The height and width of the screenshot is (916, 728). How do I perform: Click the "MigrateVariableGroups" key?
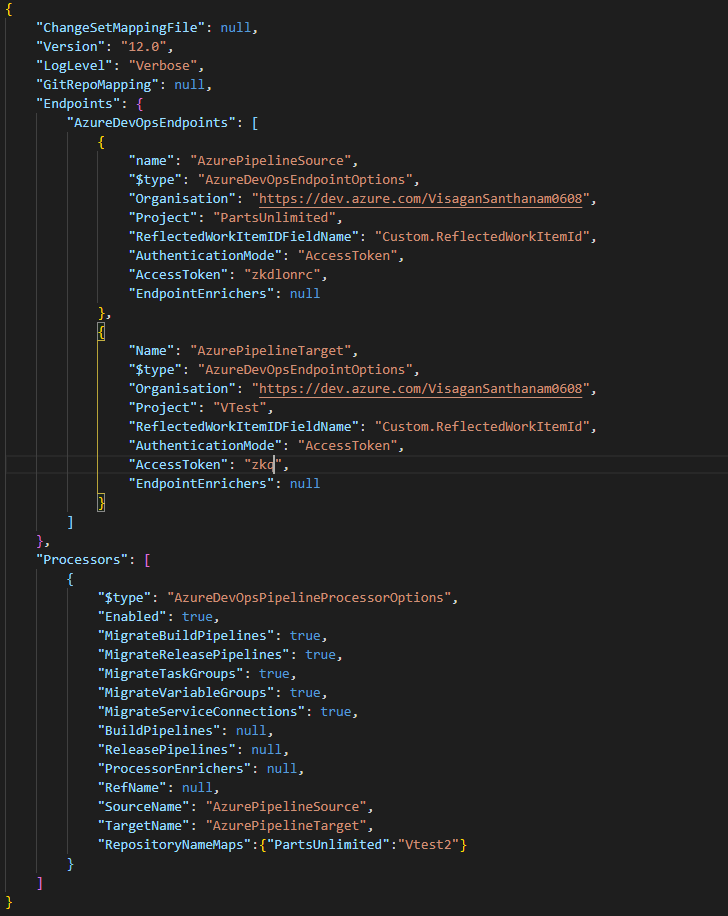(186, 692)
